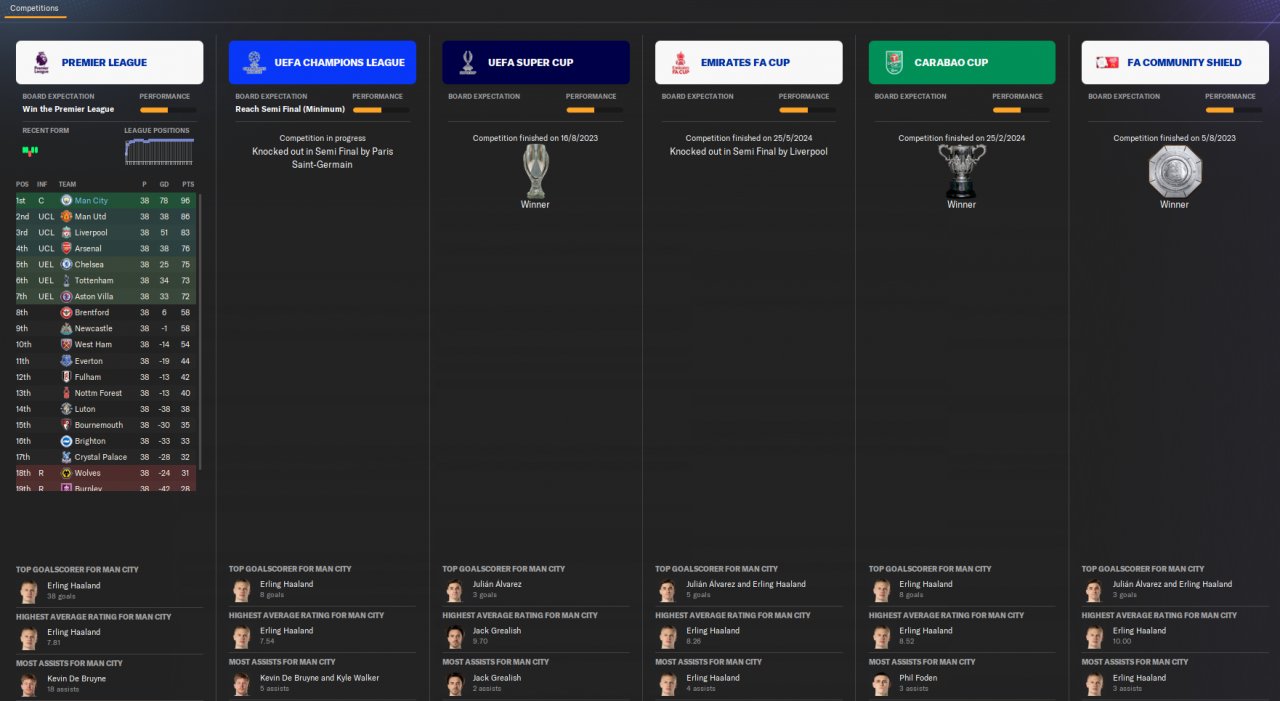Screen dimensions: 1280x701
Task: Open the Emirates FA Cup header button
Action: coord(749,62)
